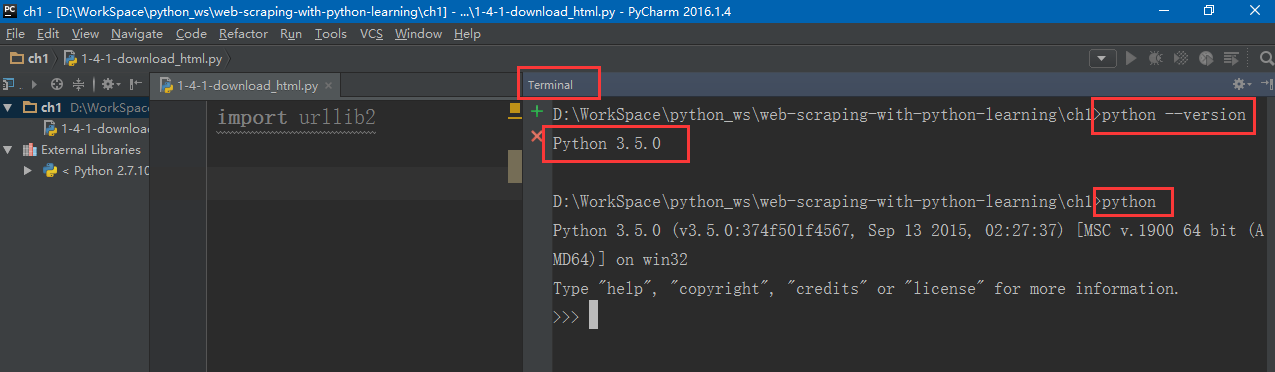Select the Terminal tool window tab
This screenshot has width=1275, height=372.
[x=550, y=85]
